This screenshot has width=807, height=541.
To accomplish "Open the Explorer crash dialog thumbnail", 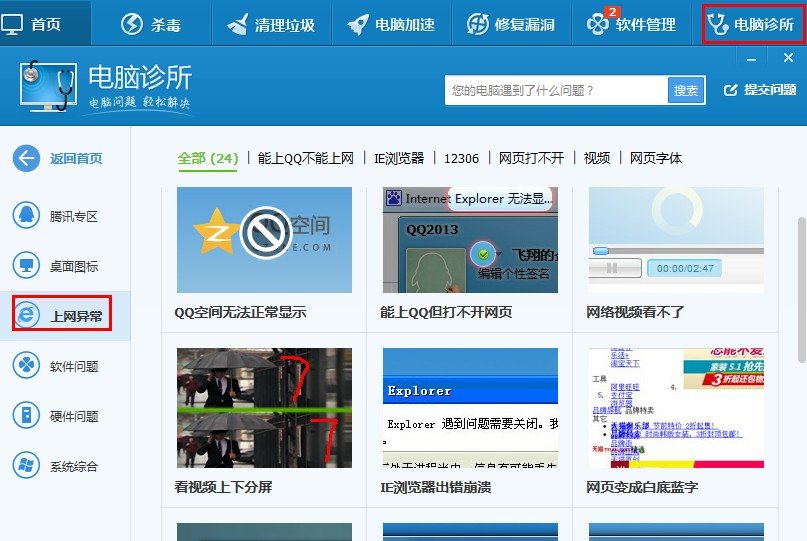I will 470,408.
